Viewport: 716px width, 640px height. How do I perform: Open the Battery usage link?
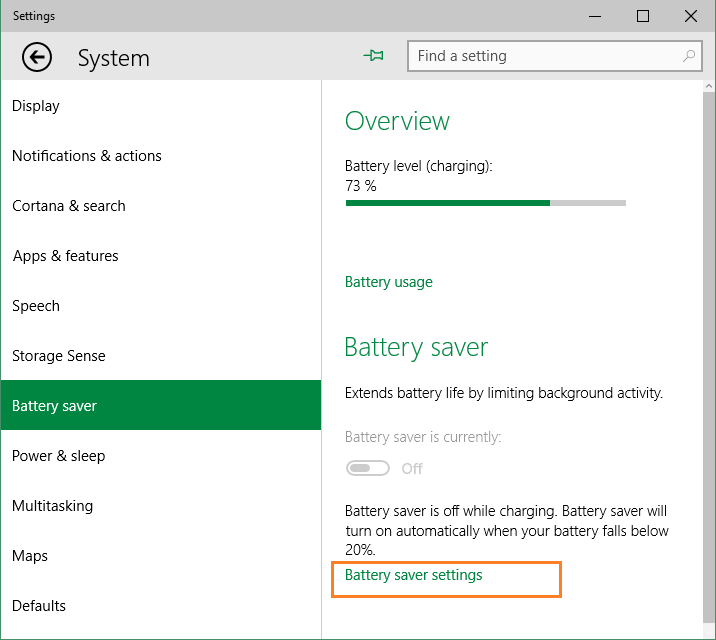(389, 282)
